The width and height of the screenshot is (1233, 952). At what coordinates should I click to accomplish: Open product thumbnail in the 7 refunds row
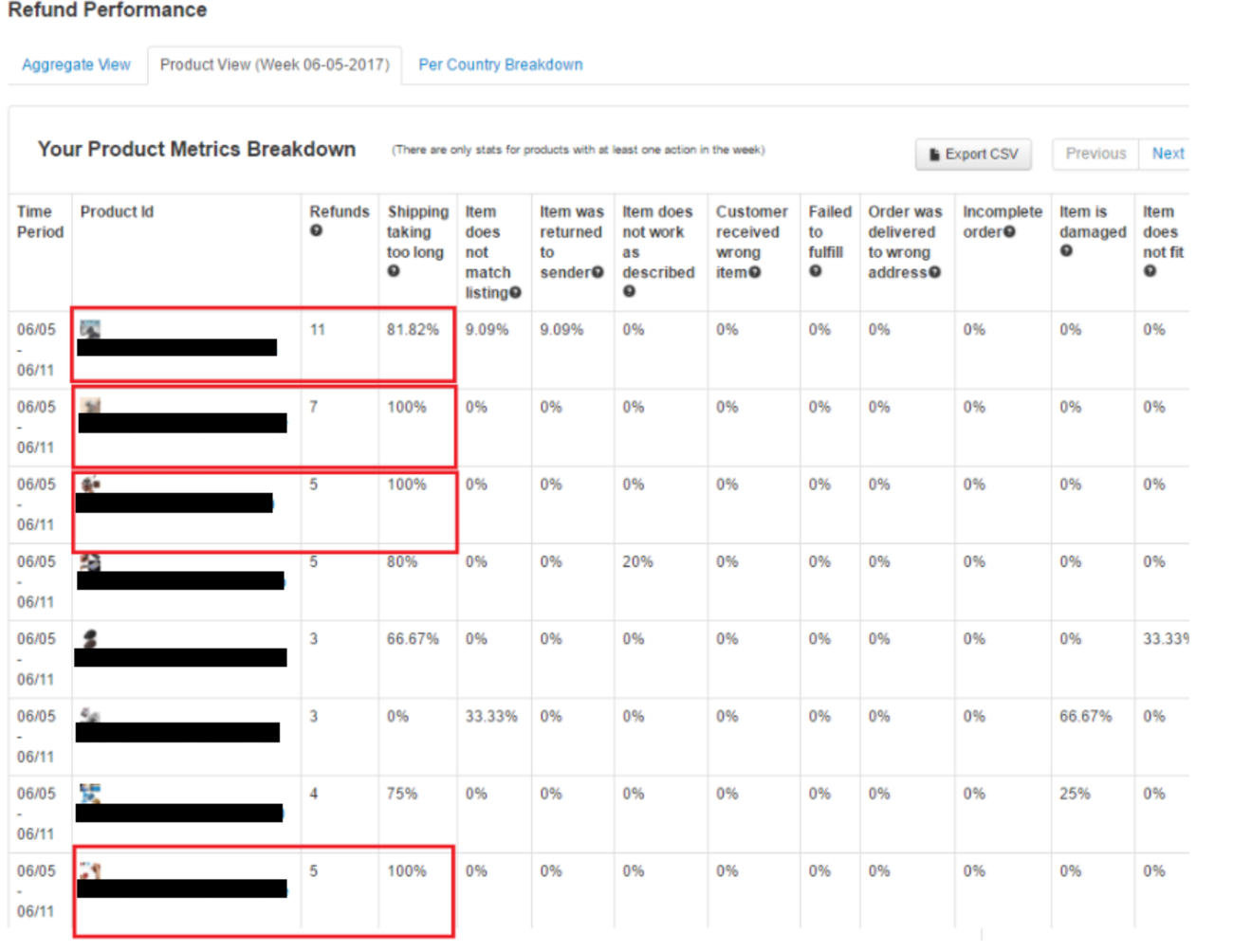(x=91, y=406)
